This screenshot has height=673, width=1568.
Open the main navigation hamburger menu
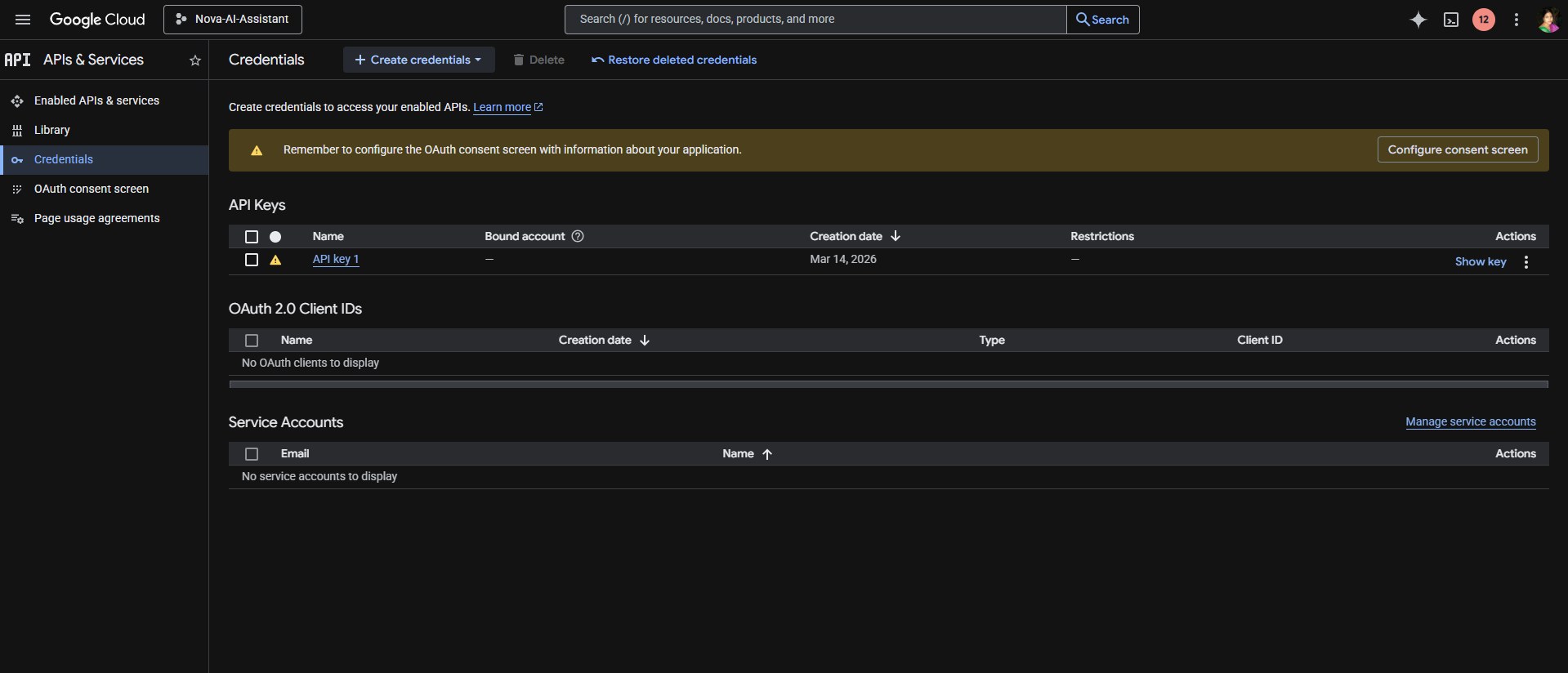tap(23, 20)
